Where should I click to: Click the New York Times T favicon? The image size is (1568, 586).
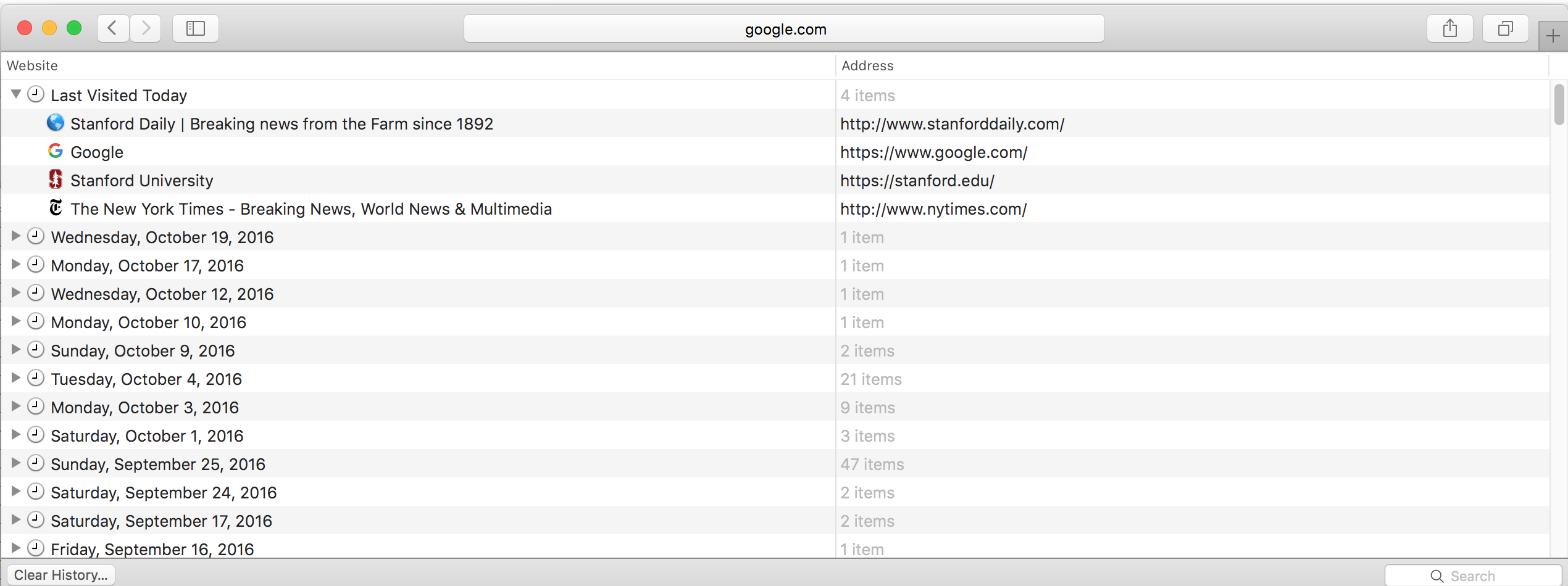click(56, 208)
